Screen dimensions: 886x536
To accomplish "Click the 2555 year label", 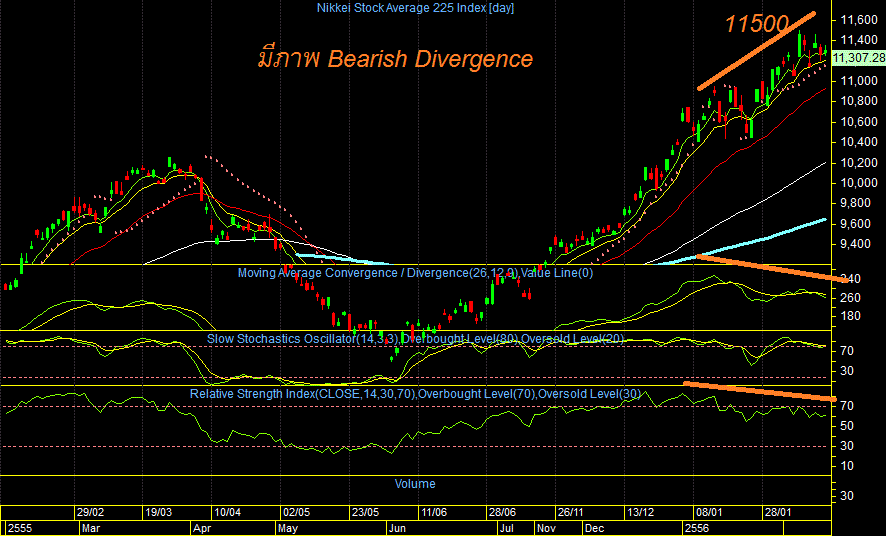I will (20, 528).
